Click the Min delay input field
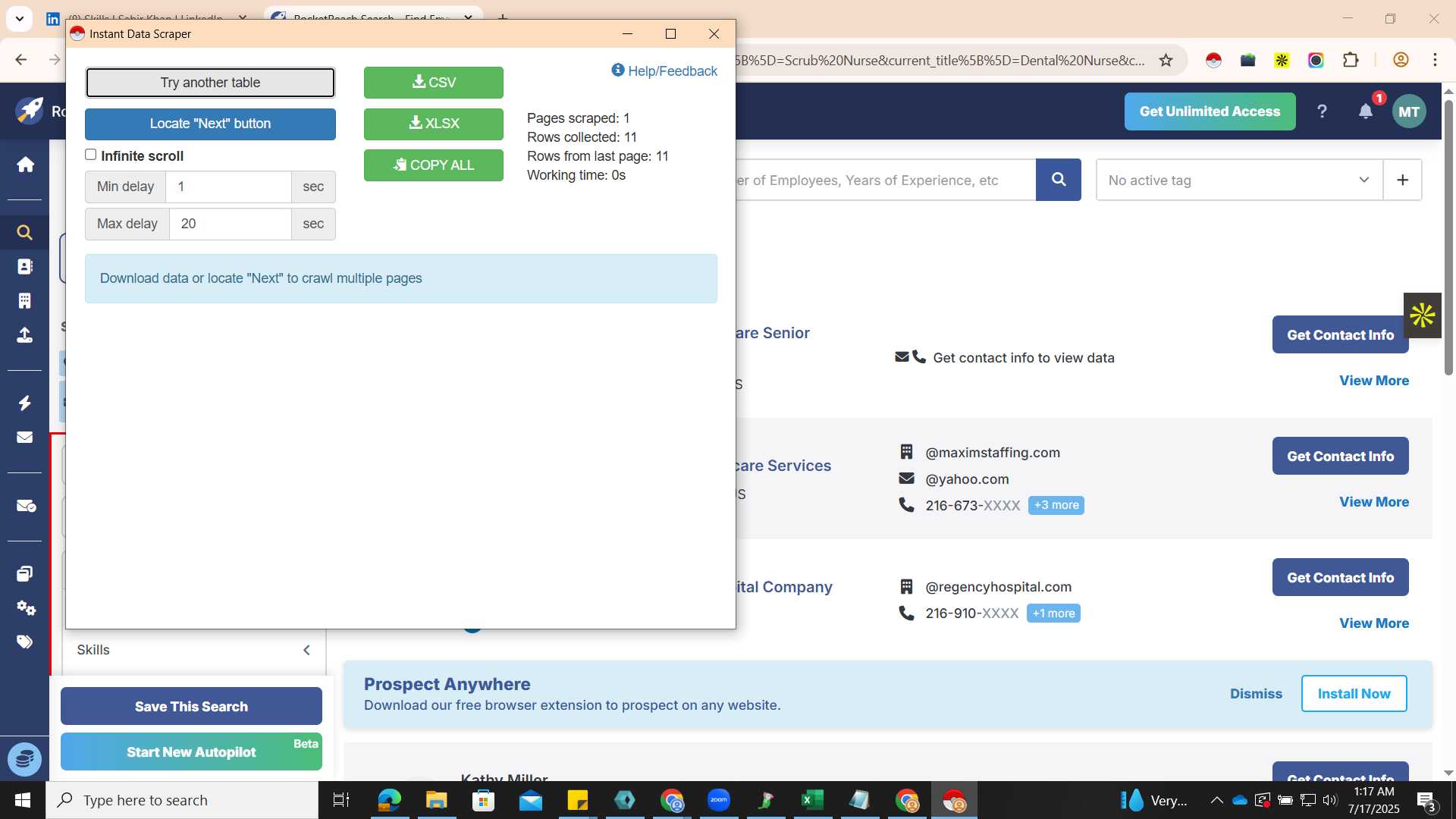 point(228,187)
